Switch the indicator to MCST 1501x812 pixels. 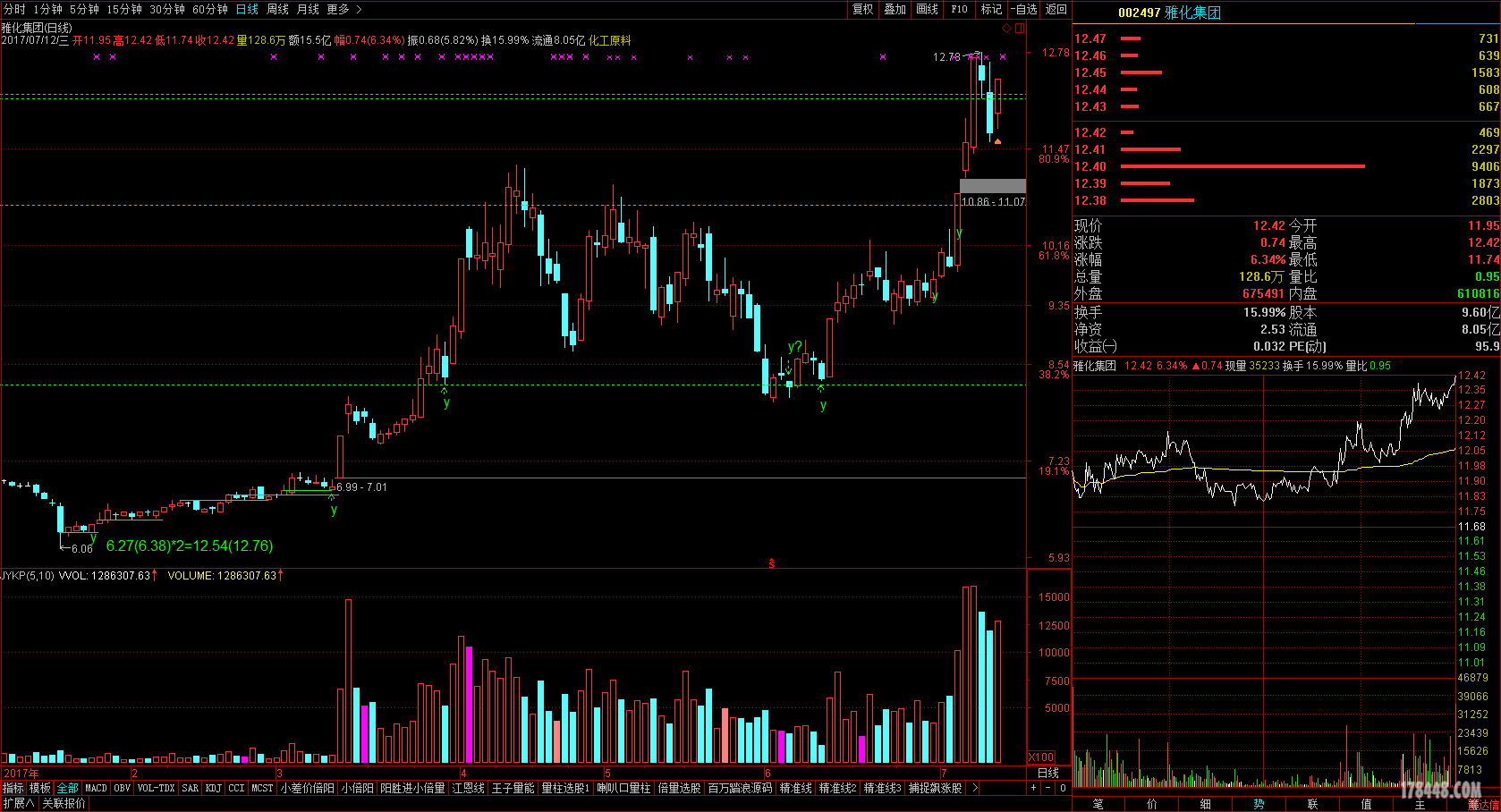point(262,788)
